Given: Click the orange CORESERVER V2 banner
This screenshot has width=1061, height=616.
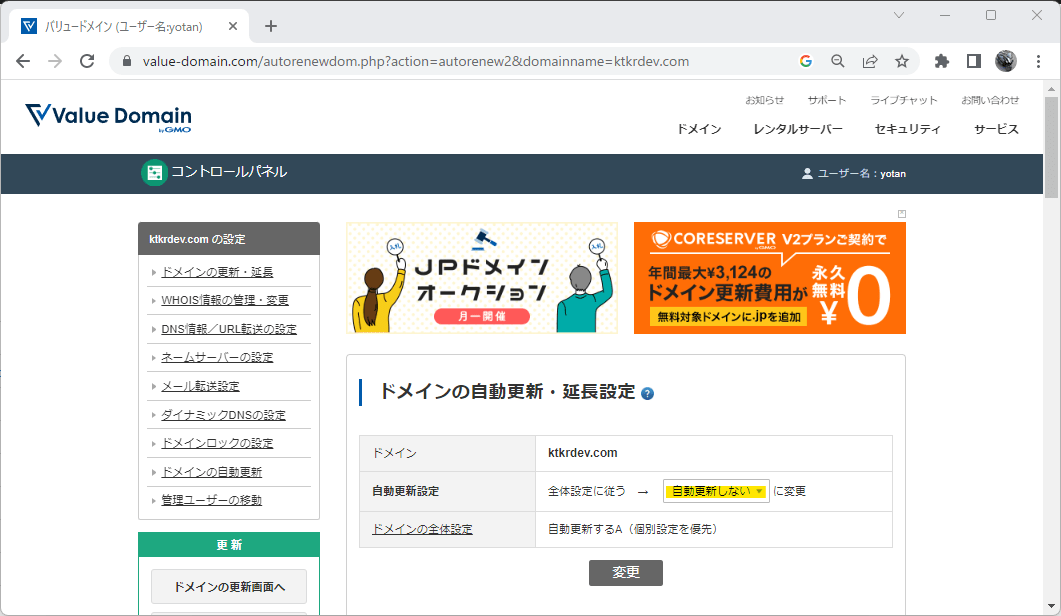Looking at the screenshot, I should click(x=769, y=278).
